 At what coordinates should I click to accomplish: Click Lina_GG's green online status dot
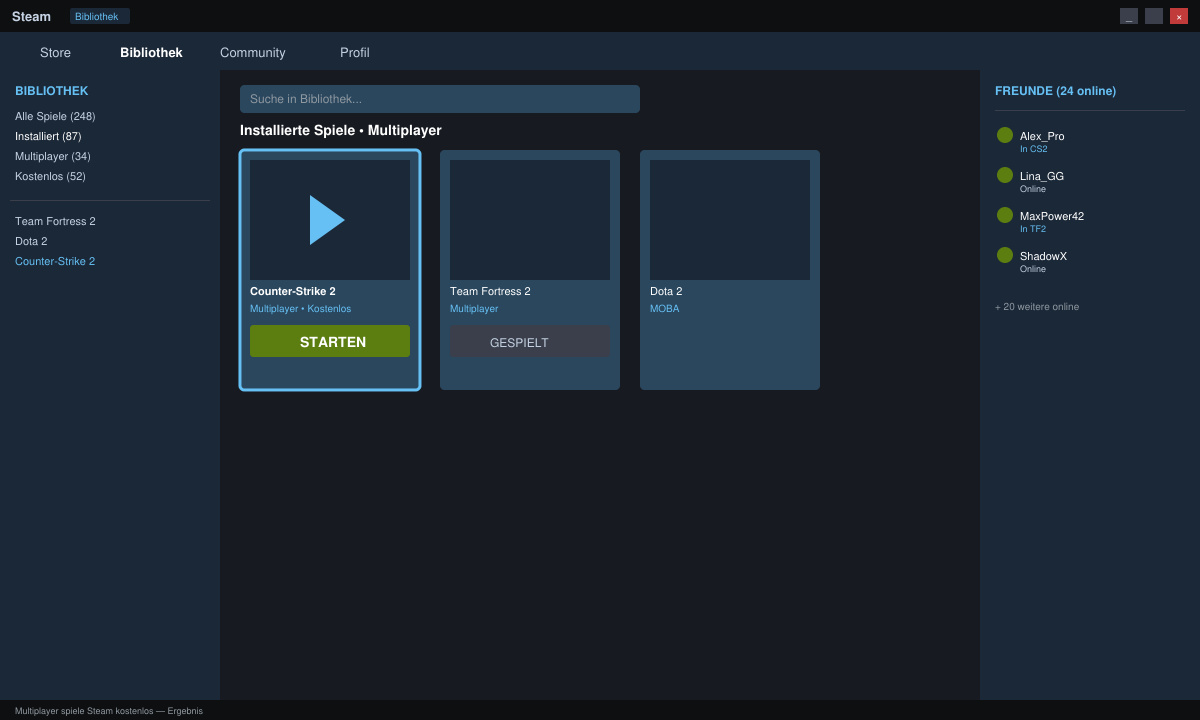(1005, 175)
